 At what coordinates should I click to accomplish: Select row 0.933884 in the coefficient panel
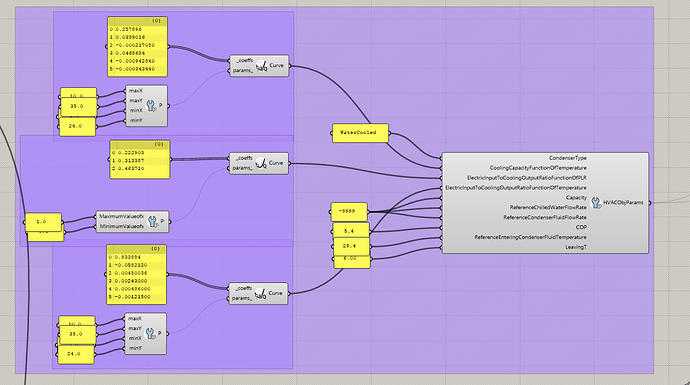coord(136,257)
